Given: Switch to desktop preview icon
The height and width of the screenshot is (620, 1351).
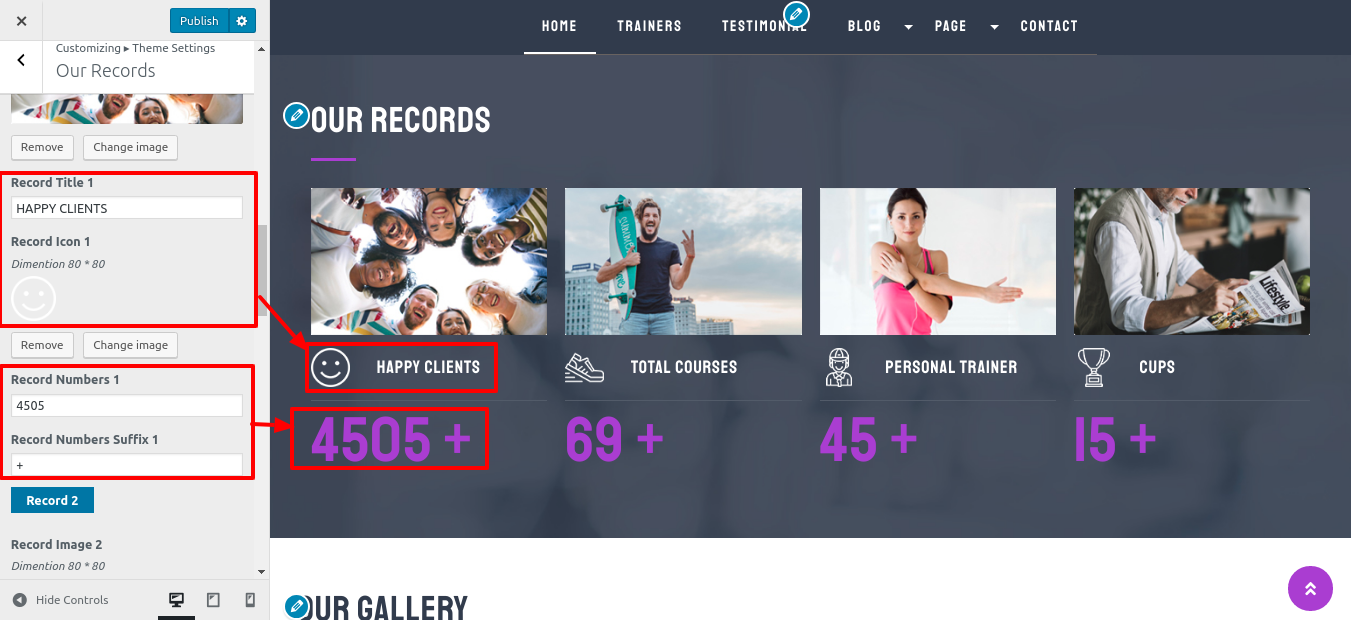Looking at the screenshot, I should pos(177,600).
